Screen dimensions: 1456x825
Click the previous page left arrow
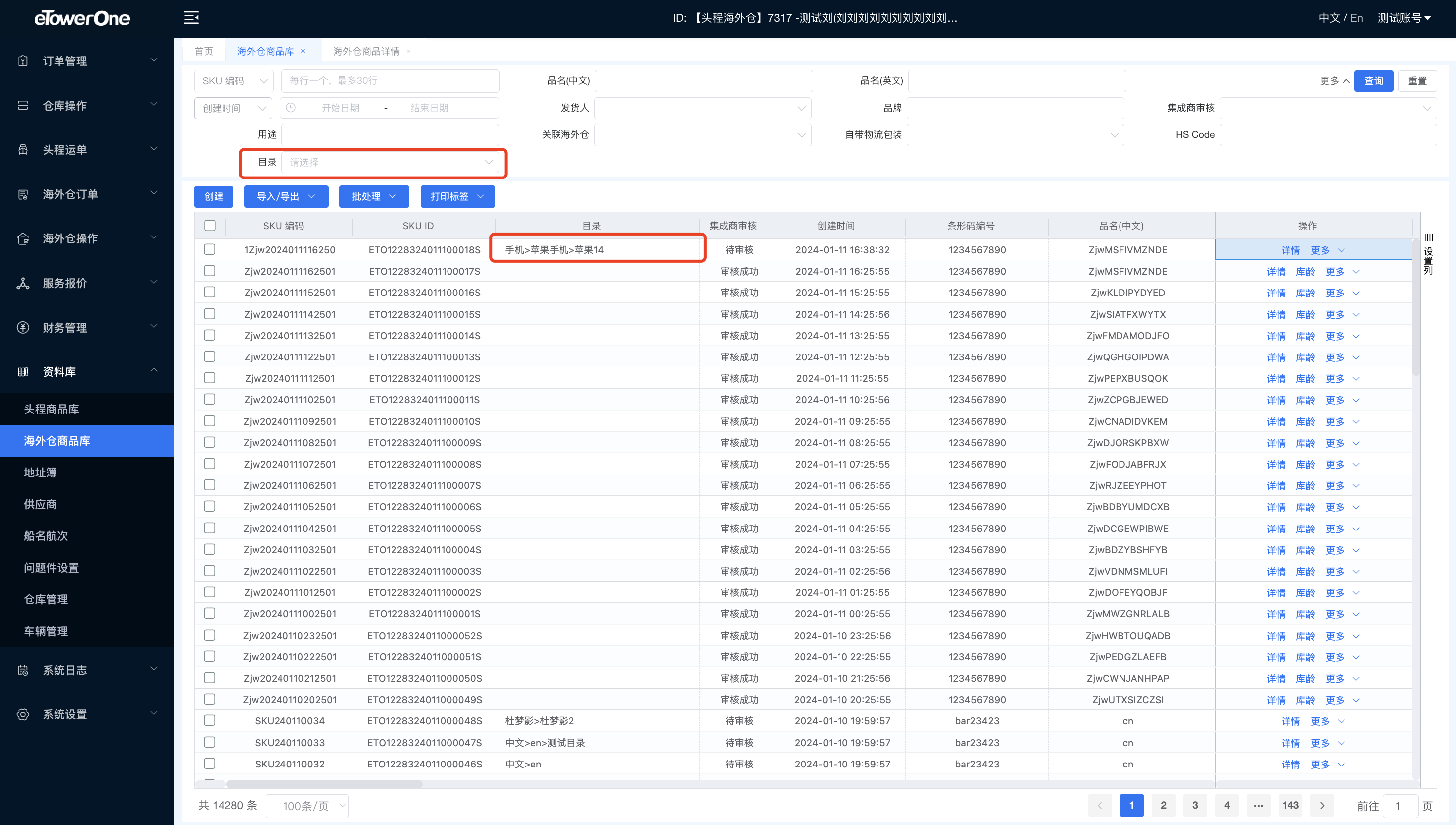tap(1100, 805)
